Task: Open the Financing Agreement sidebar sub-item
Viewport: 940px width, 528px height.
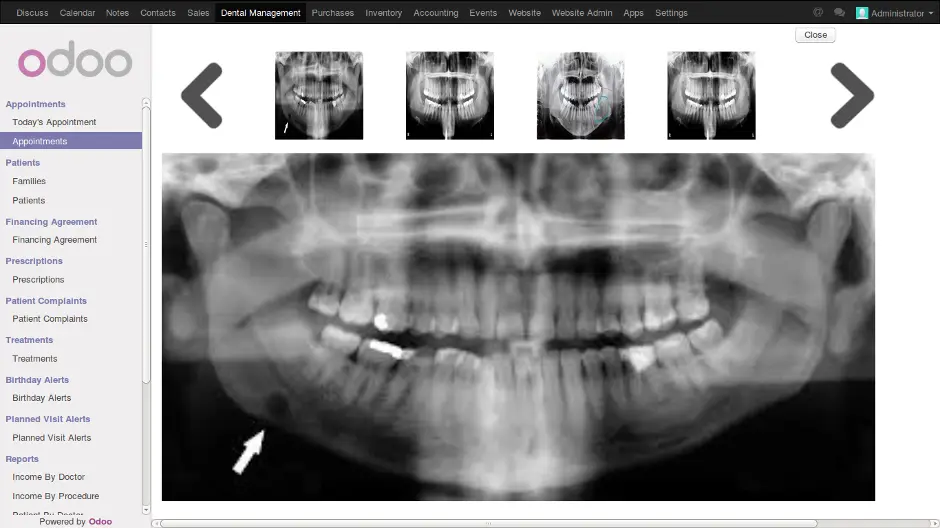Action: tap(55, 240)
